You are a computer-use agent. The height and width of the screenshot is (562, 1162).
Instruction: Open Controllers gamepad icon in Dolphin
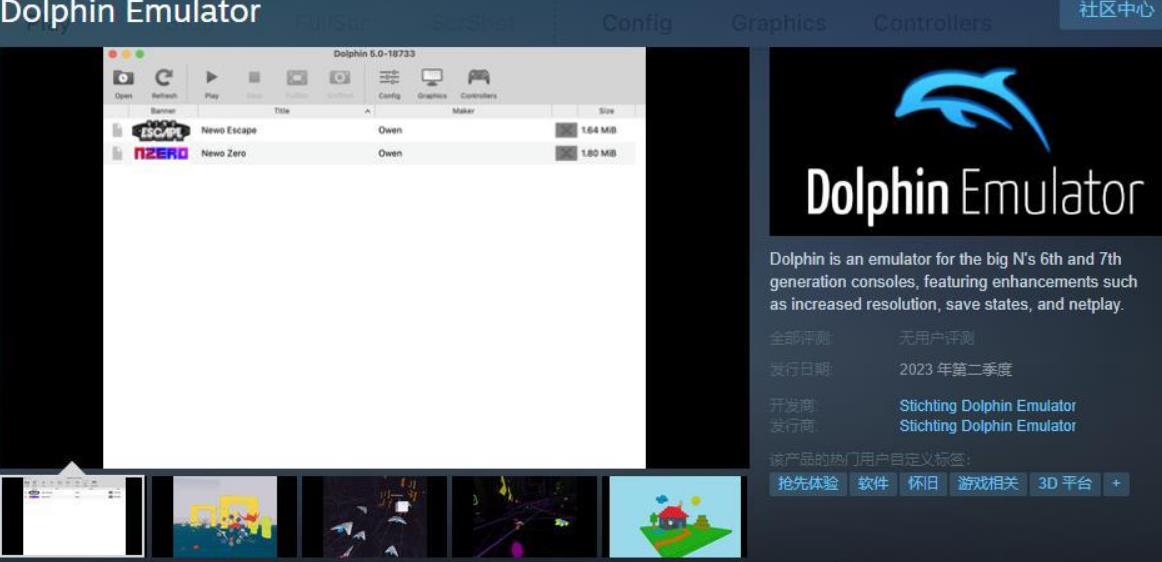coord(479,77)
